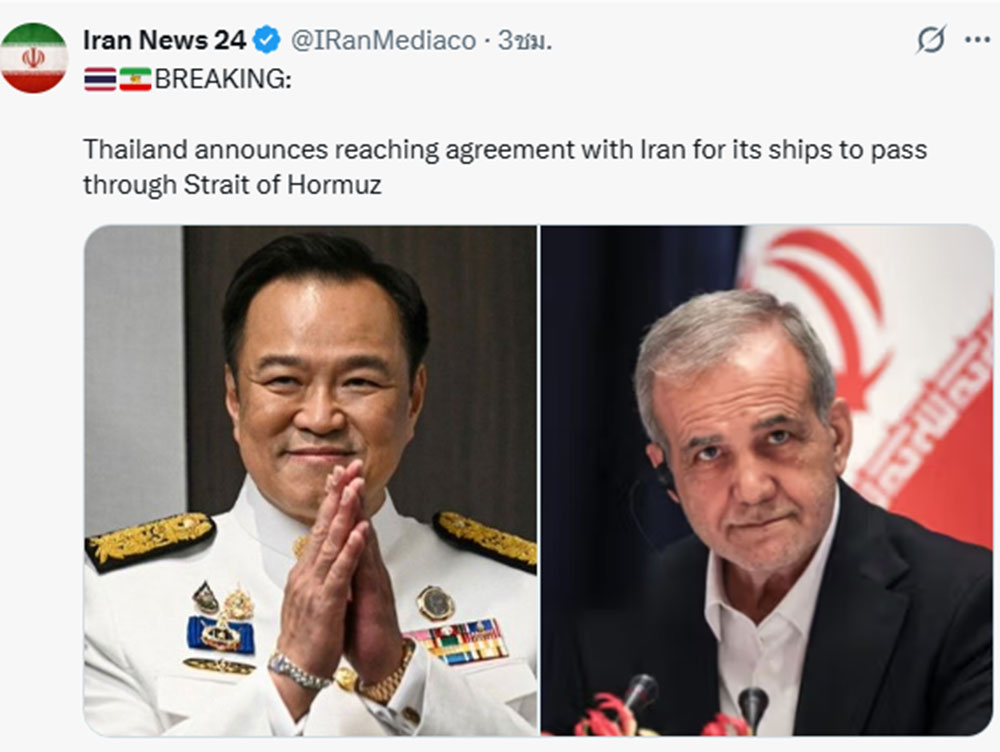This screenshot has width=1000, height=752.
Task: Click the "through Strait of Hormuz" text line
Action: [232, 185]
